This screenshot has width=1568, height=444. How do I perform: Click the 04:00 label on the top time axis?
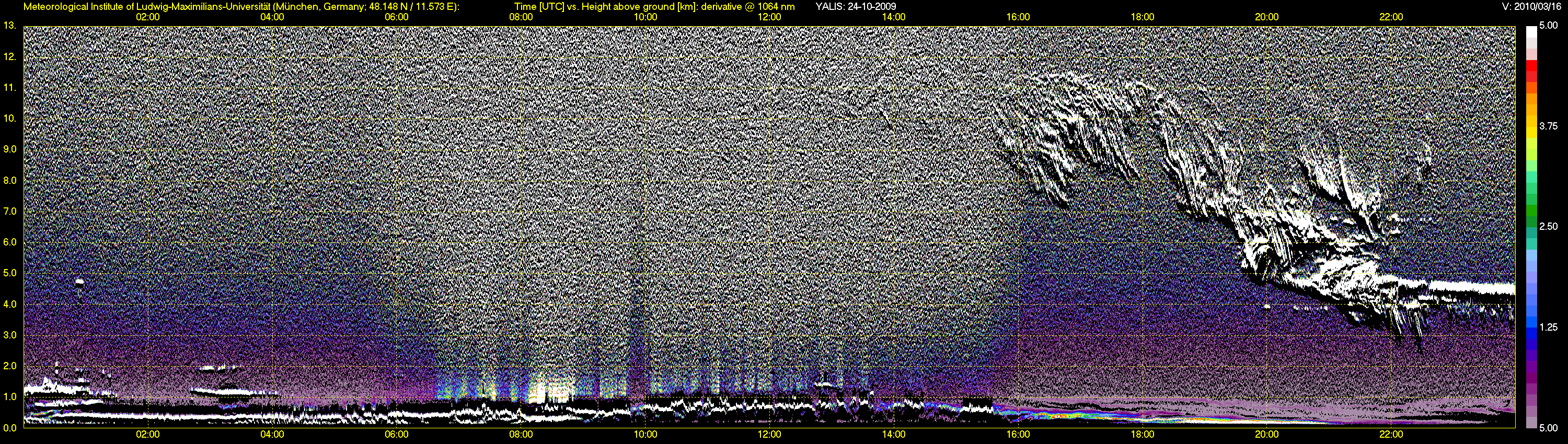click(272, 17)
